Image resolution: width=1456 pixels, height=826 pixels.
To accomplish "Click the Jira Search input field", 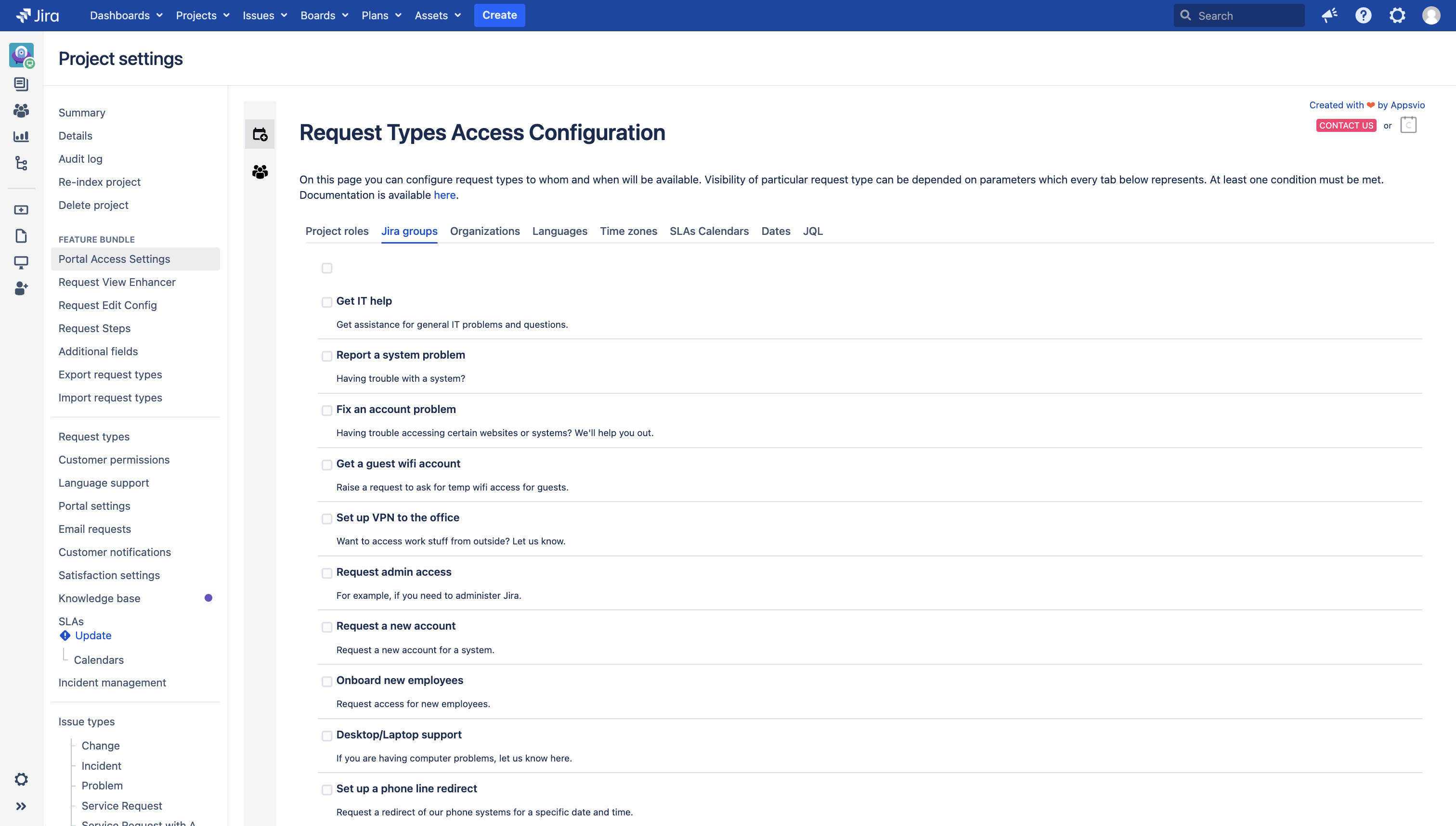I will click(1239, 15).
